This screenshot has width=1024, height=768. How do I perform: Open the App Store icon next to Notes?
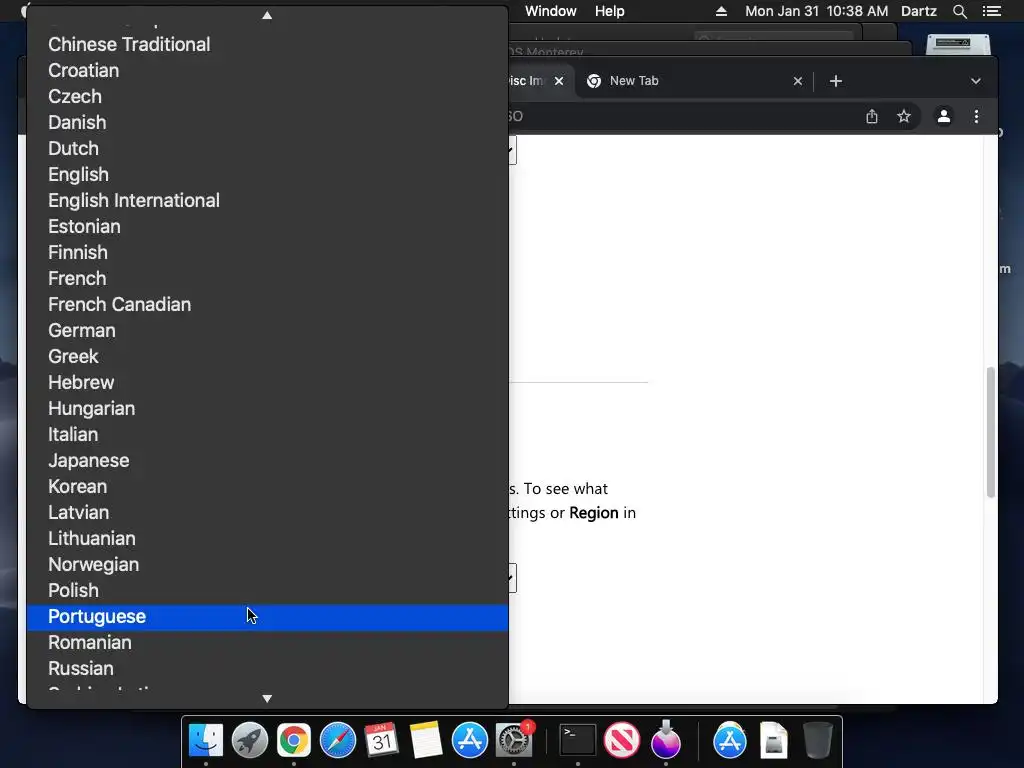[x=470, y=740]
